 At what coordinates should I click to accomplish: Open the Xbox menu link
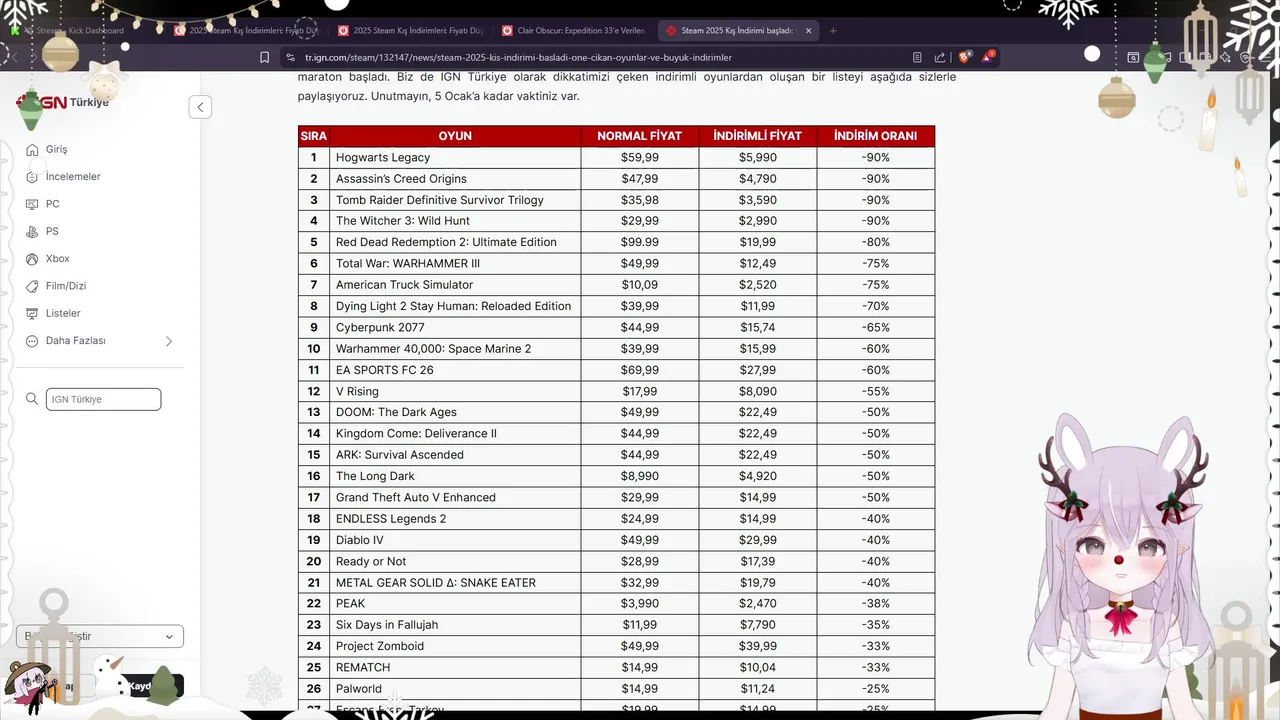tap(57, 259)
